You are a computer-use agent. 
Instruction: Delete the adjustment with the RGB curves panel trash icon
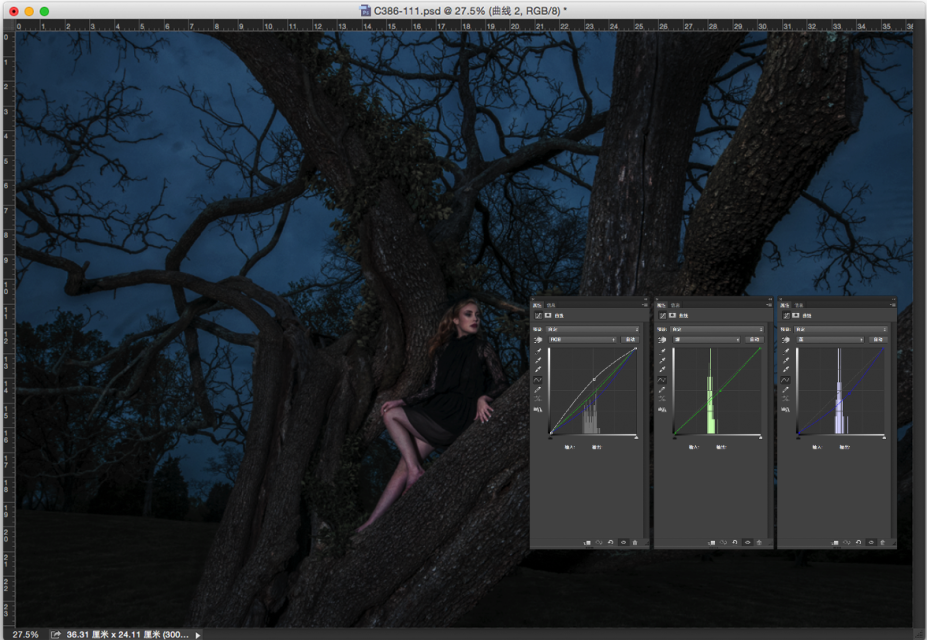coord(635,542)
